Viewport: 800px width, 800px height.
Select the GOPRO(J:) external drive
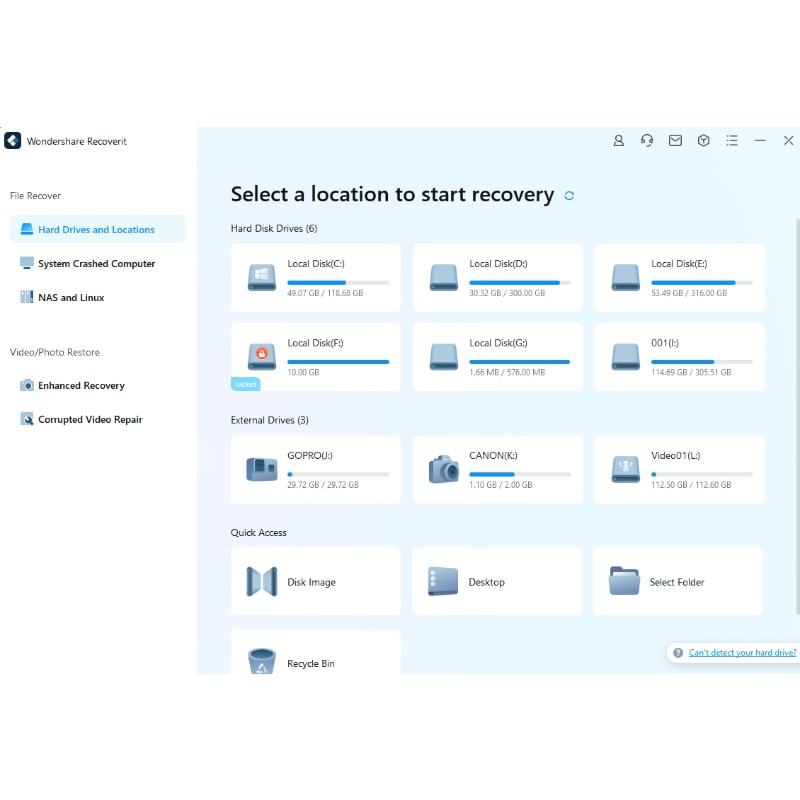coord(315,469)
